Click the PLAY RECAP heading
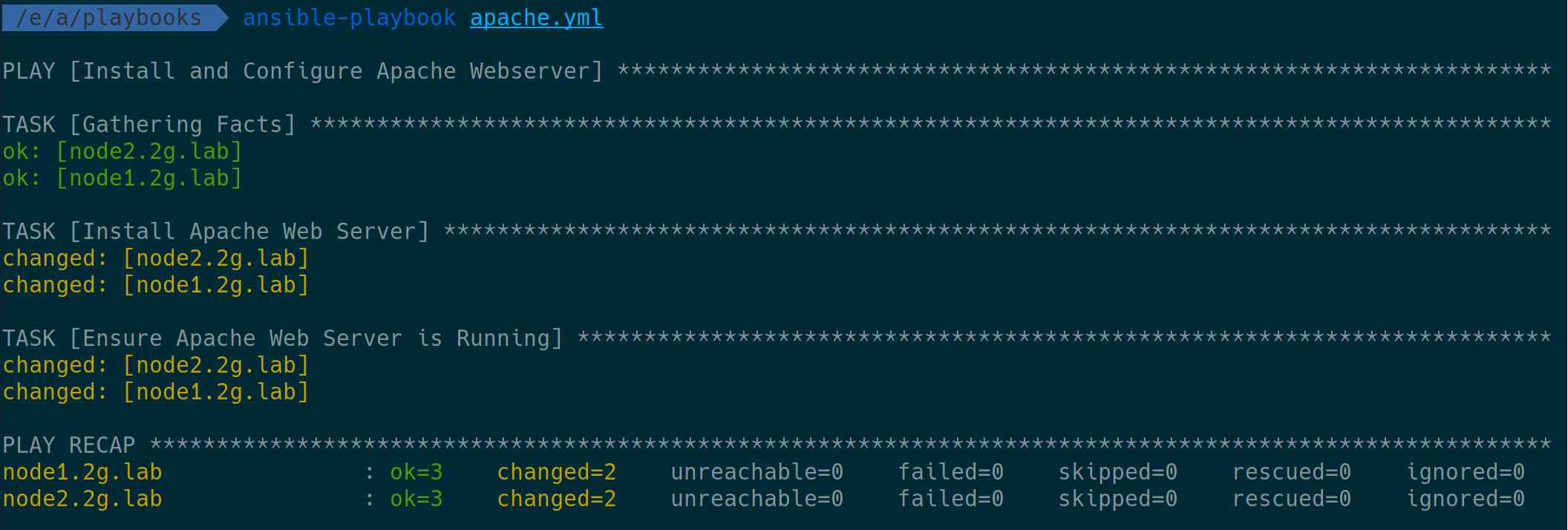1568x530 pixels. click(x=69, y=445)
